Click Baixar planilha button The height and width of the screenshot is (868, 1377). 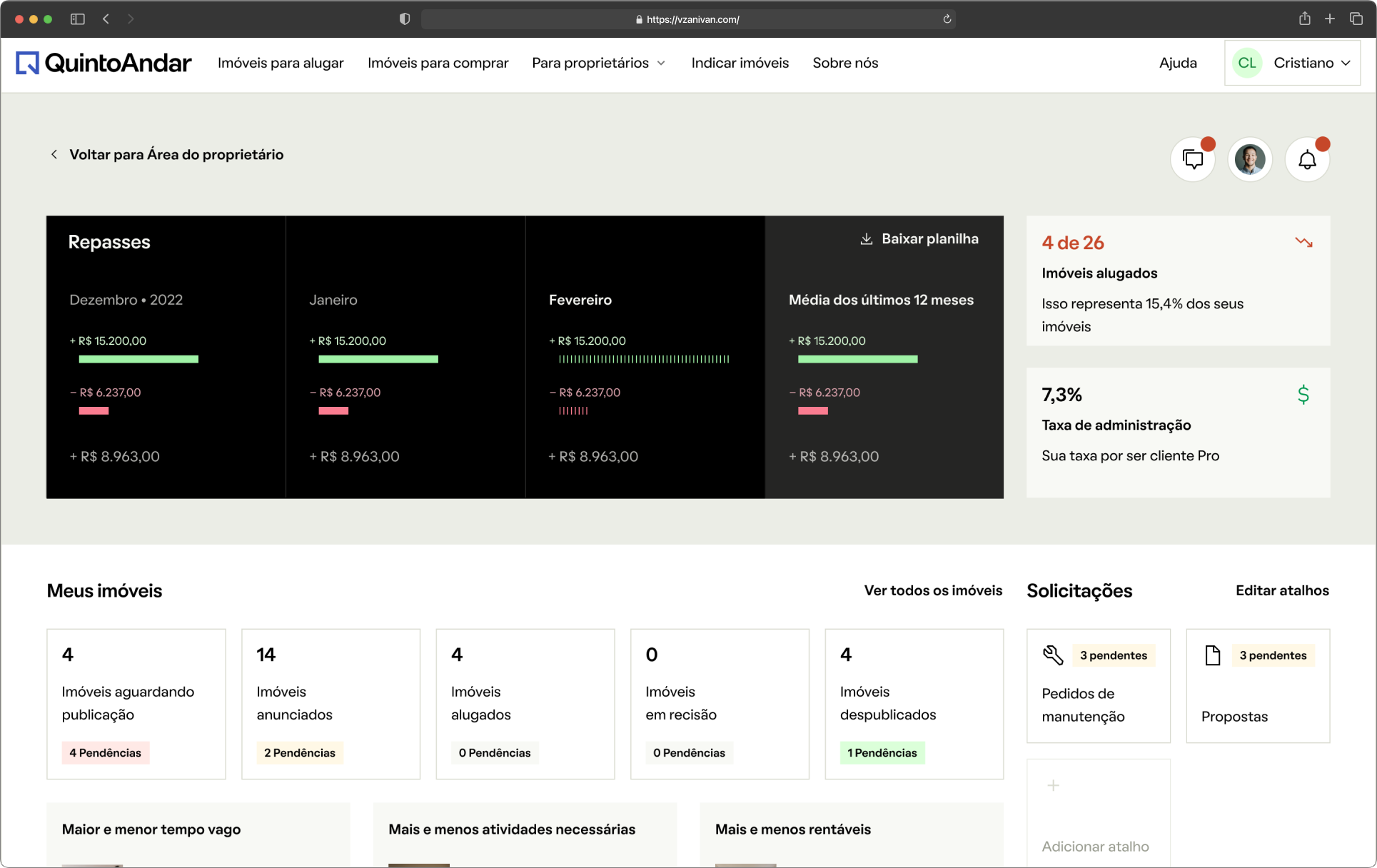(919, 239)
